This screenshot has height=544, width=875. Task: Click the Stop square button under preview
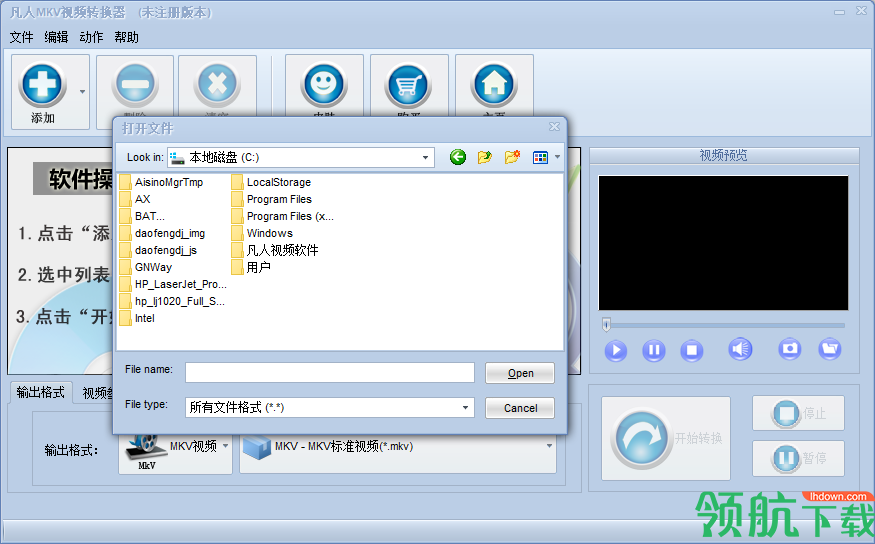pos(691,350)
